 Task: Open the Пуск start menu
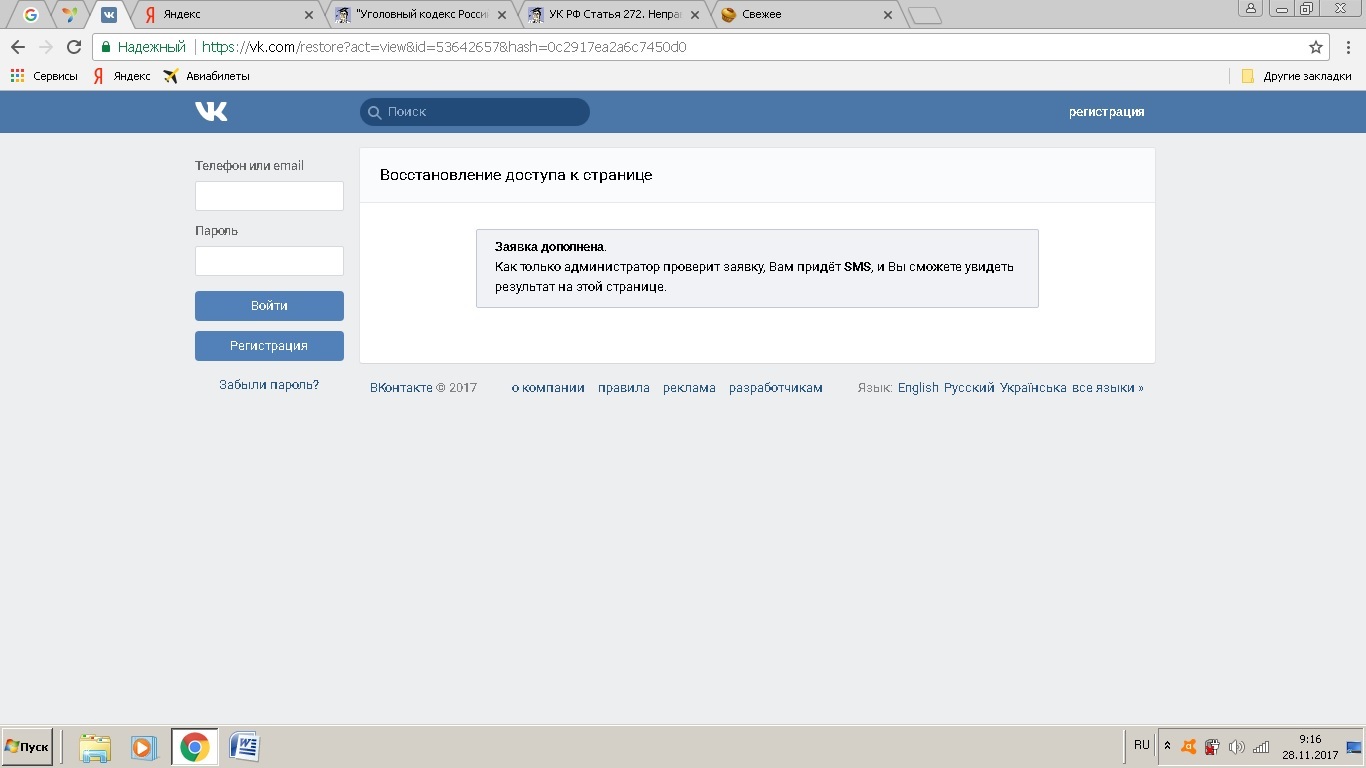point(27,747)
